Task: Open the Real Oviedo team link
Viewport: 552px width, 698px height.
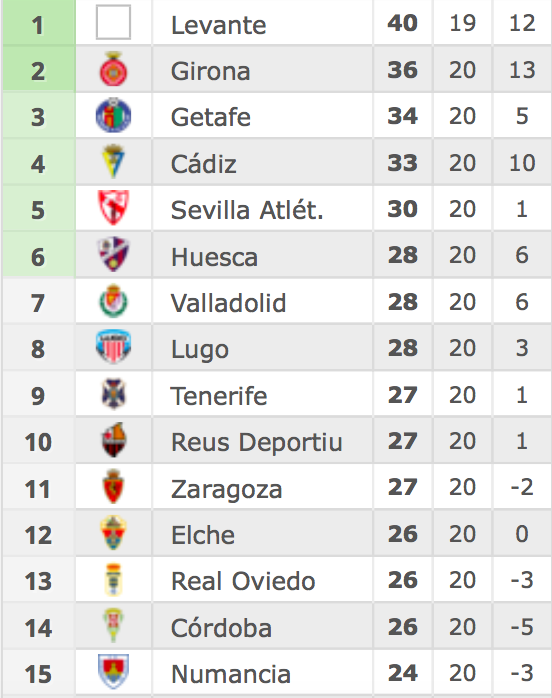Action: pyautogui.click(x=243, y=581)
